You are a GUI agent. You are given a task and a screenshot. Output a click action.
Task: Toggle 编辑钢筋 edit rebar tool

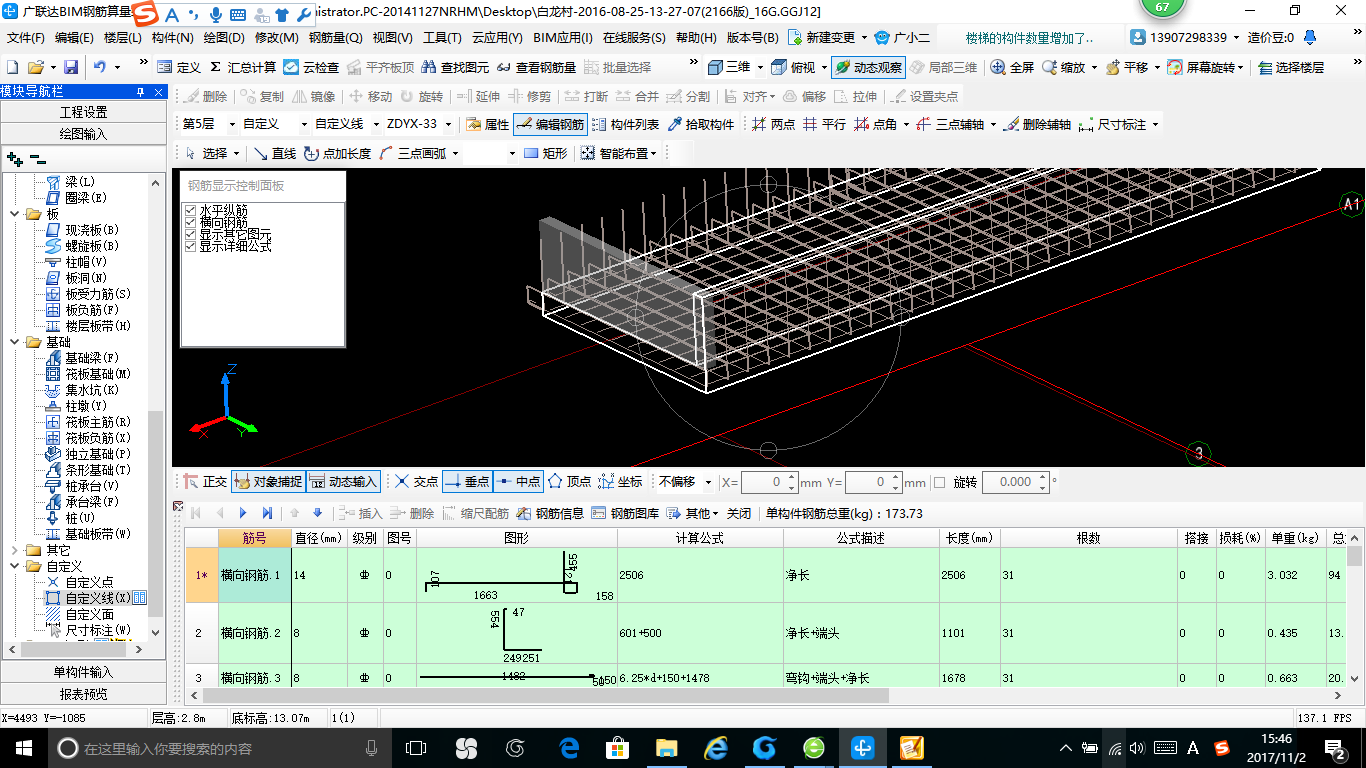coord(549,125)
